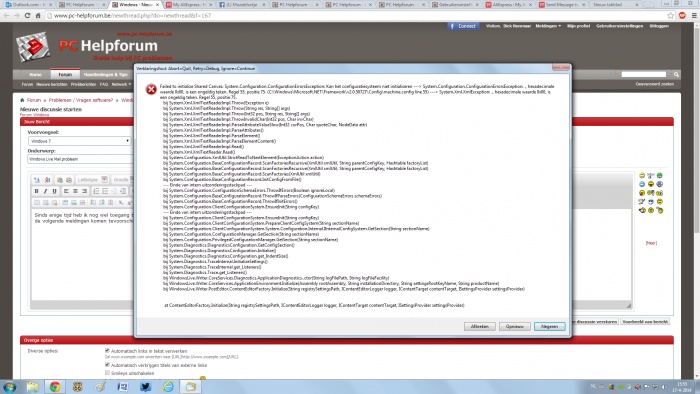Open the Windows Start button
700x394 pixels.
[x=10, y=386]
